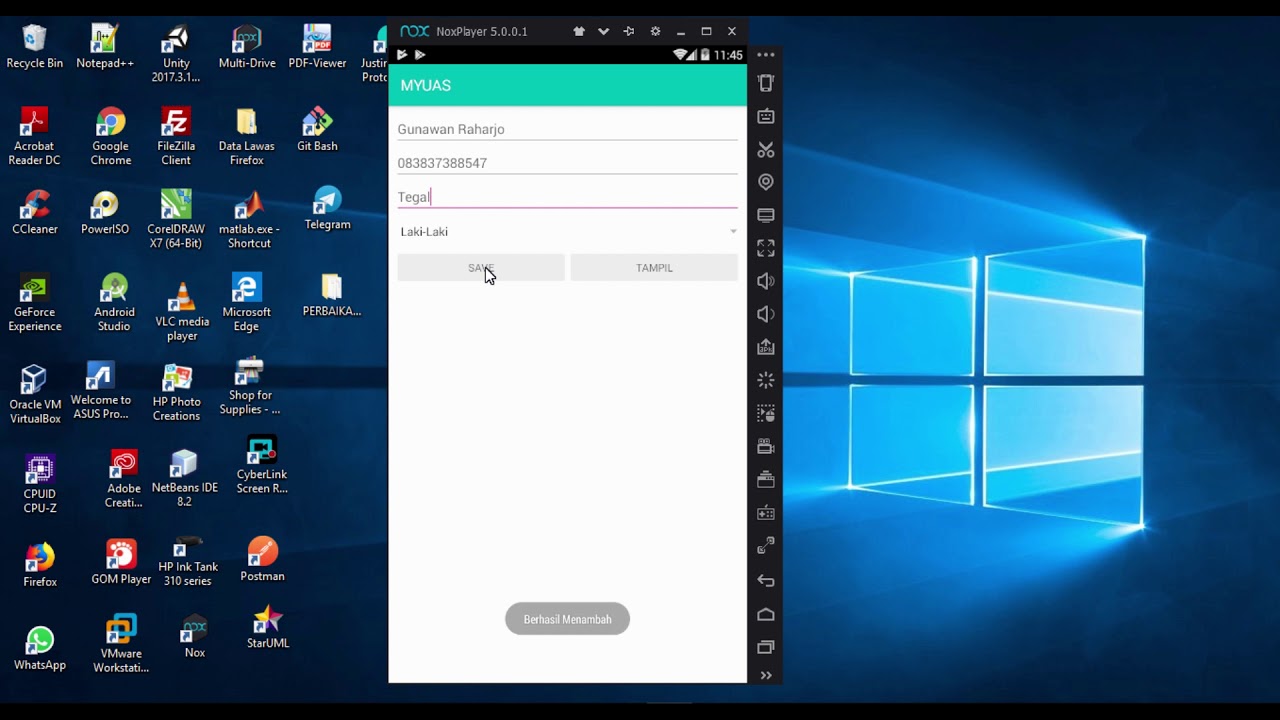The width and height of the screenshot is (1280, 720).
Task: Select the FileZilla Client desktop icon
Action: tap(176, 137)
